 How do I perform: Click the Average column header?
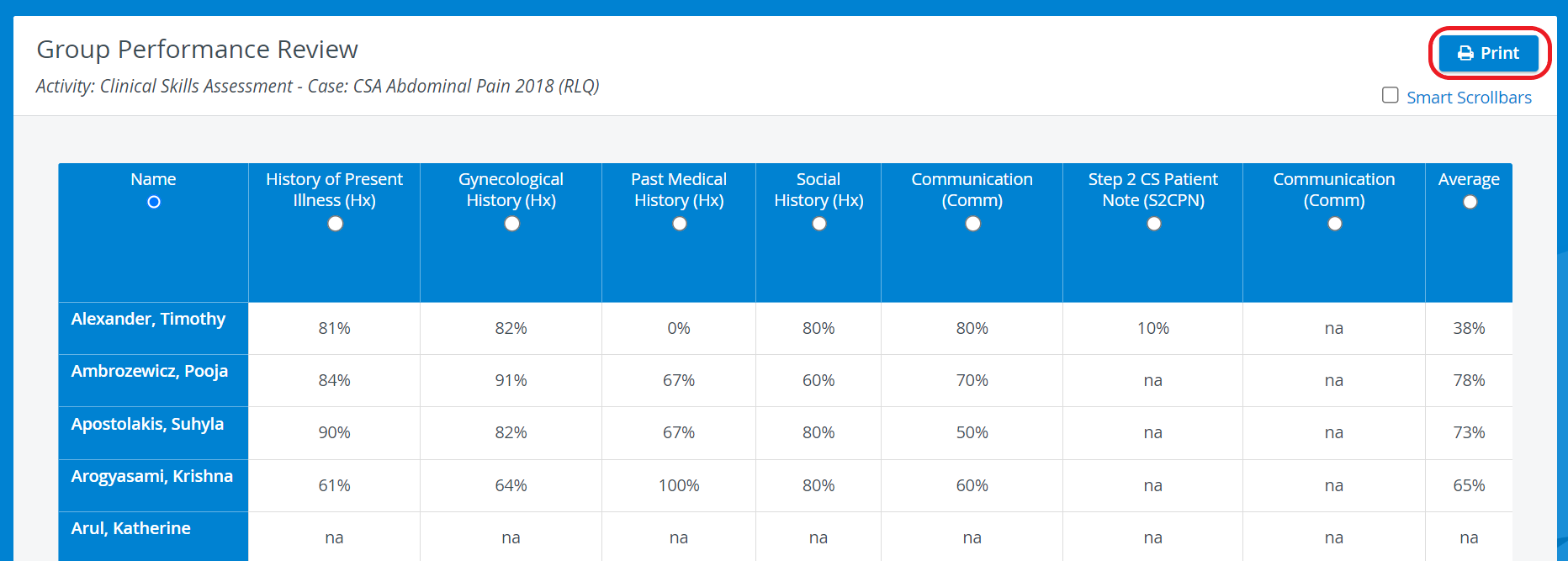pos(1469,179)
